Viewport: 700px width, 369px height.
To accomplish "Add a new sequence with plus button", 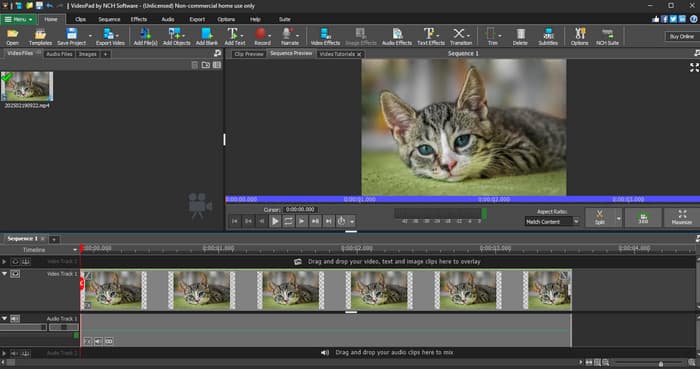I will point(54,239).
